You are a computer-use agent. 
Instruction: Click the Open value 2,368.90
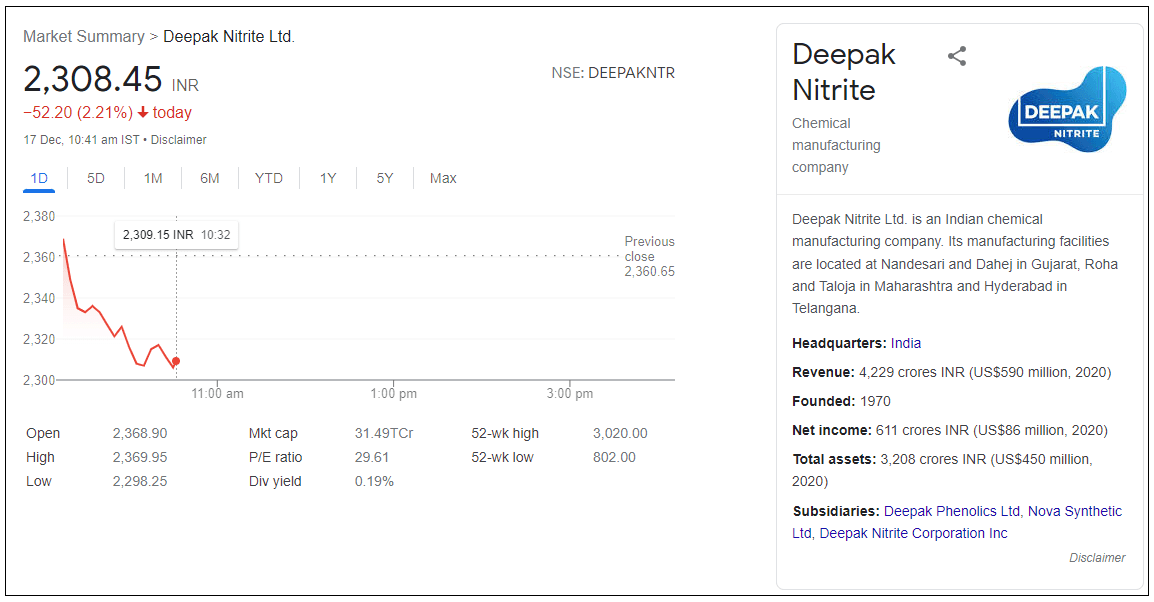[140, 433]
